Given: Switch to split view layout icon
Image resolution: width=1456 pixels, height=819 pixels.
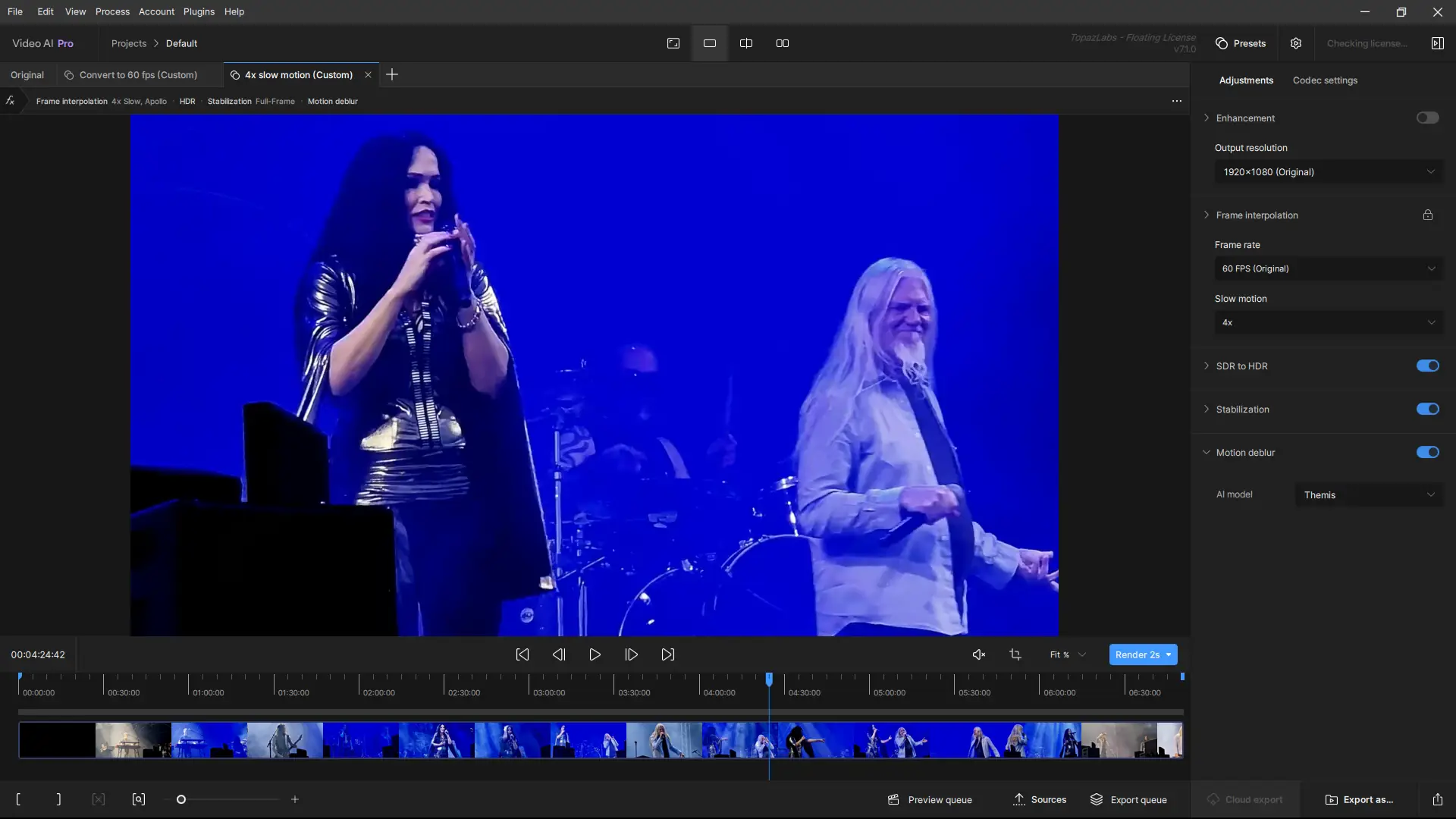Looking at the screenshot, I should (746, 43).
